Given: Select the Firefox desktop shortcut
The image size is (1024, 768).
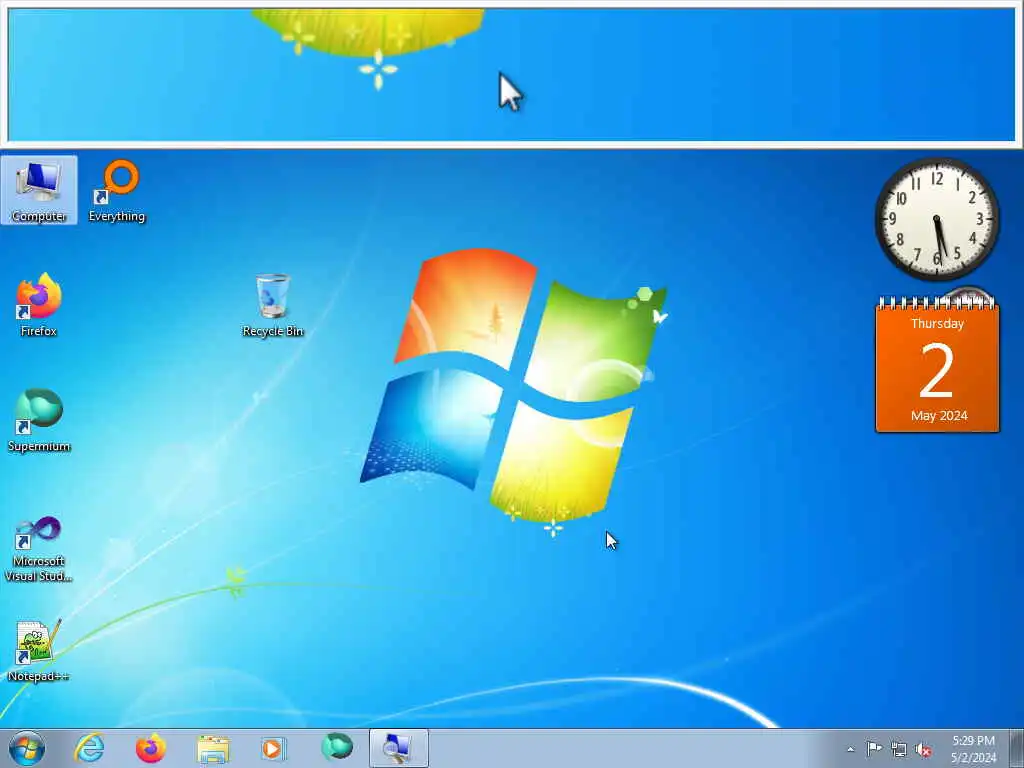Looking at the screenshot, I should [x=39, y=305].
